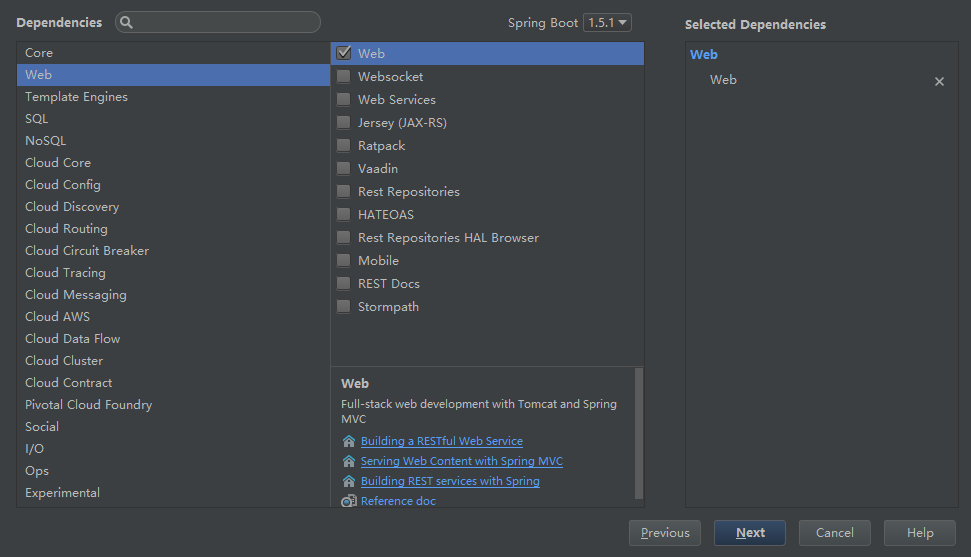Open the Template Engines category
This screenshot has height=557, width=971.
click(173, 97)
